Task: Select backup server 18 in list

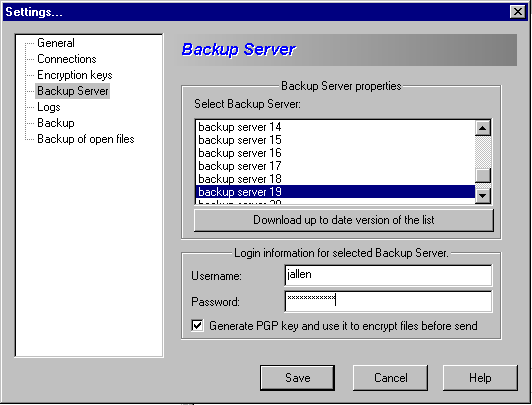Action: (x=335, y=178)
